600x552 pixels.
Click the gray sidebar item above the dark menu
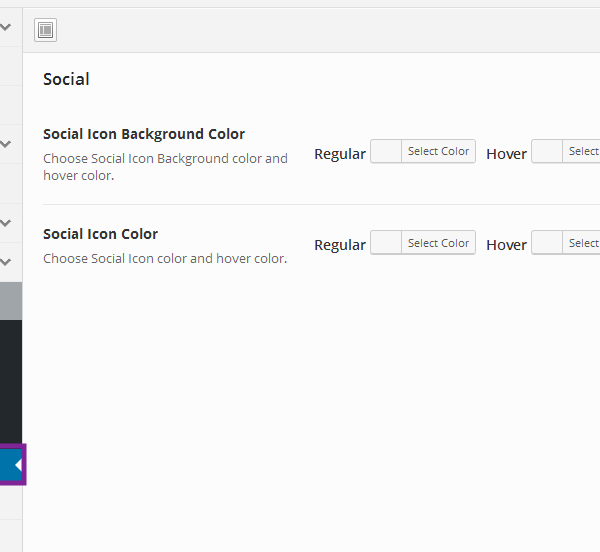(11, 300)
